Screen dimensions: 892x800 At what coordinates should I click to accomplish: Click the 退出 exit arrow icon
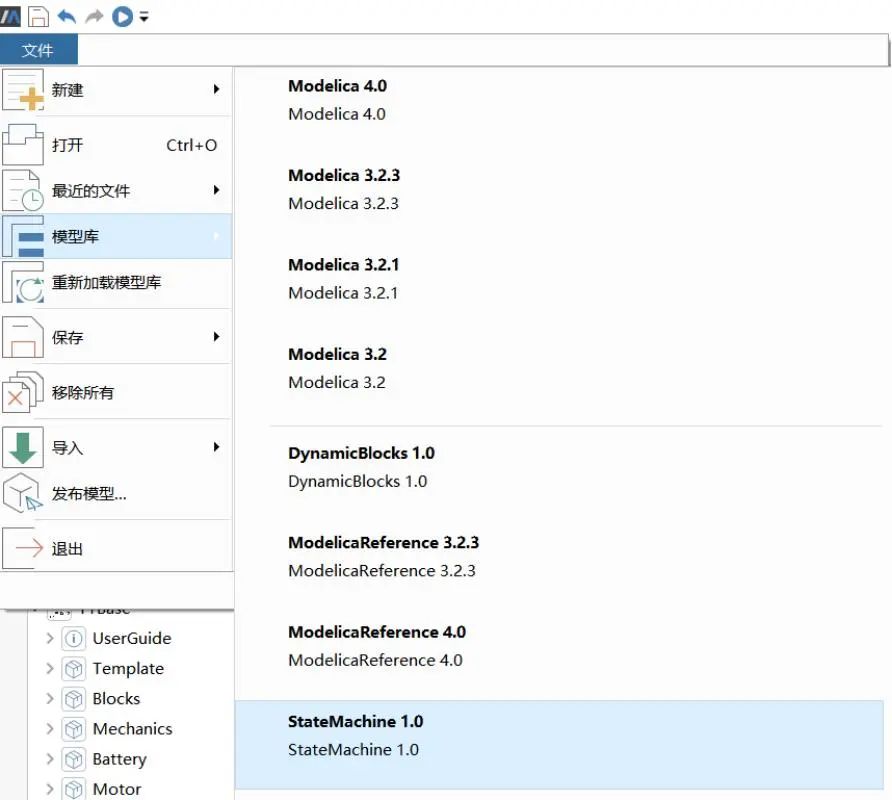[x=23, y=548]
